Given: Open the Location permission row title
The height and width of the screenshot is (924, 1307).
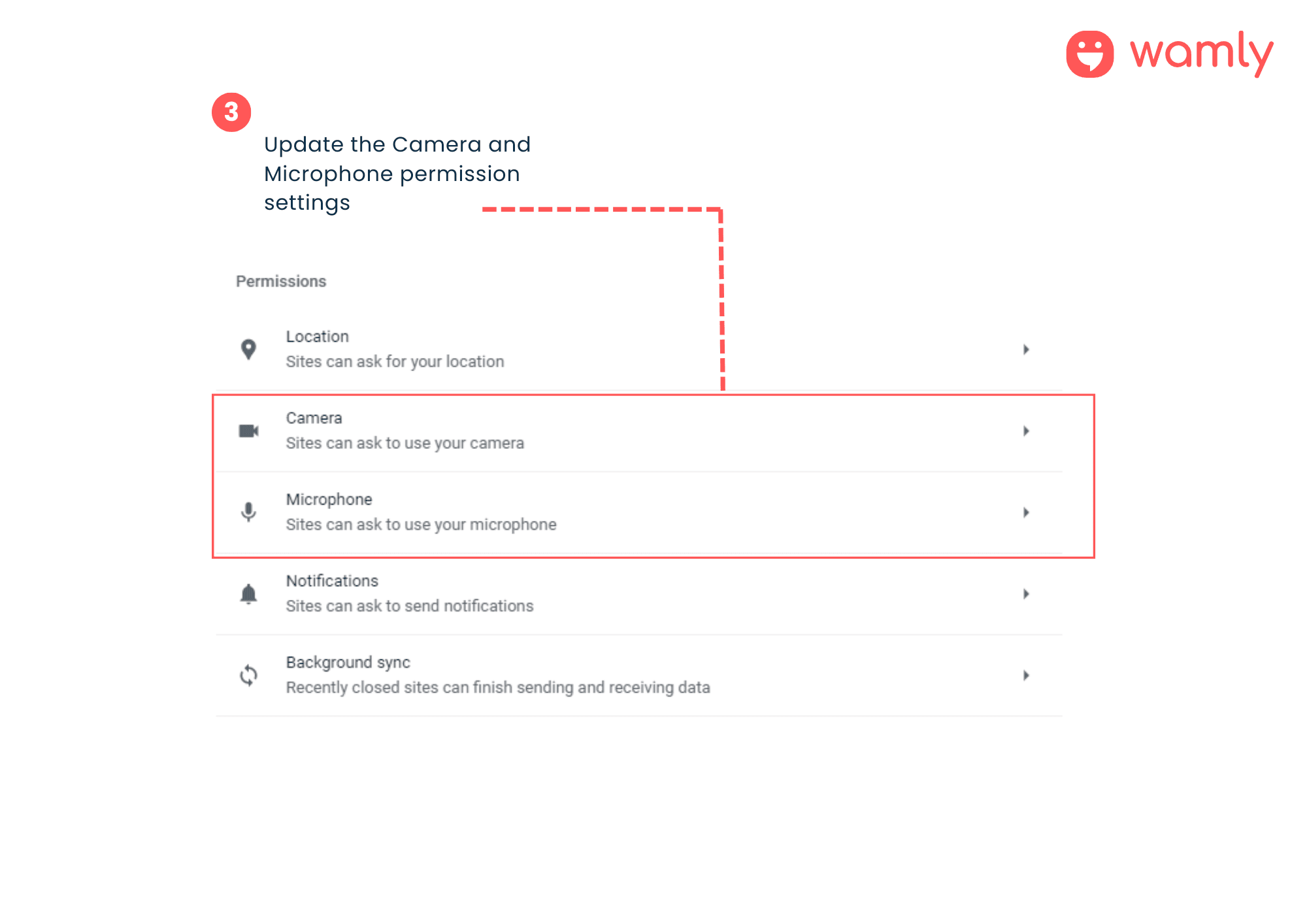Looking at the screenshot, I should click(x=318, y=337).
